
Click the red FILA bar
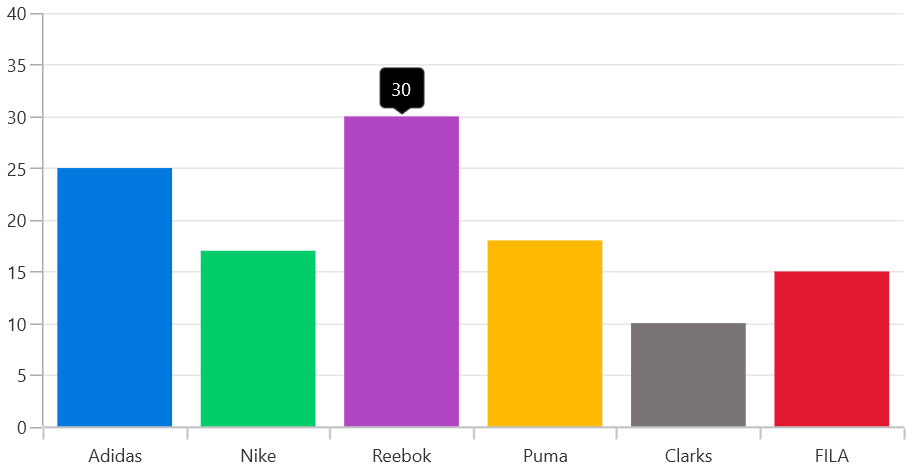831,349
